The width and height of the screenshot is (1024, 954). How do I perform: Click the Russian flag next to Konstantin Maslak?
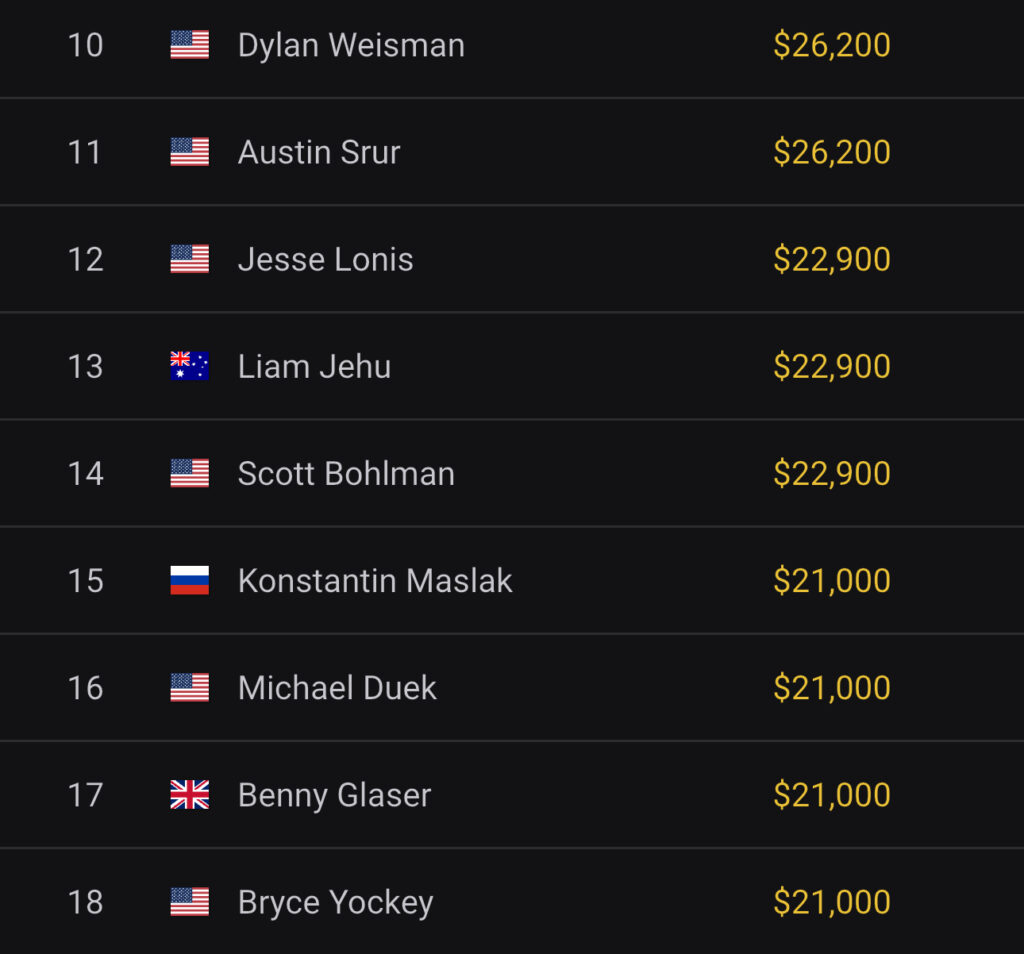[x=189, y=580]
